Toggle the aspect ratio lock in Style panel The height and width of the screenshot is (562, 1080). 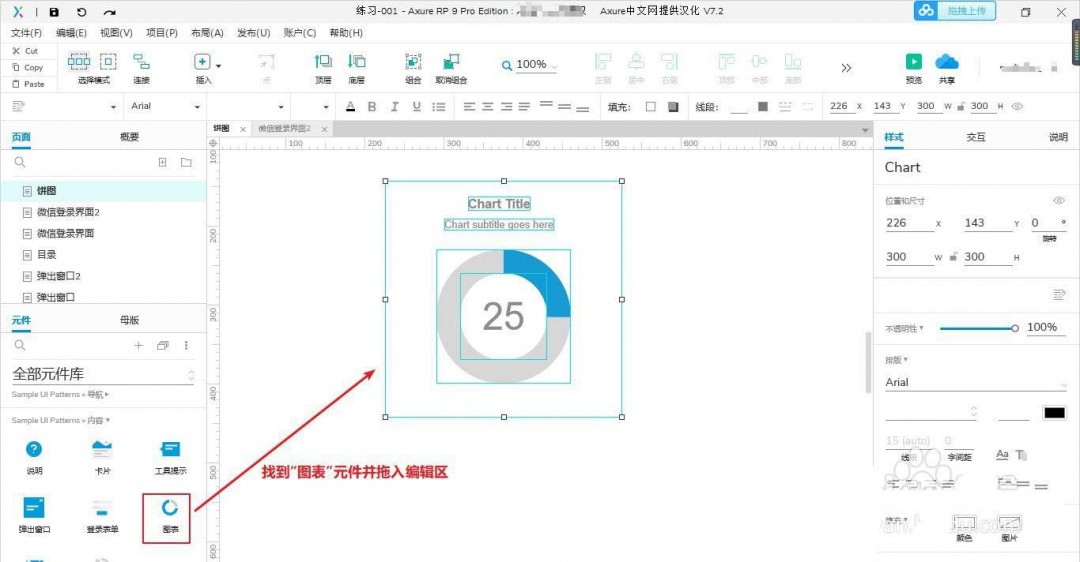pyautogui.click(x=953, y=257)
